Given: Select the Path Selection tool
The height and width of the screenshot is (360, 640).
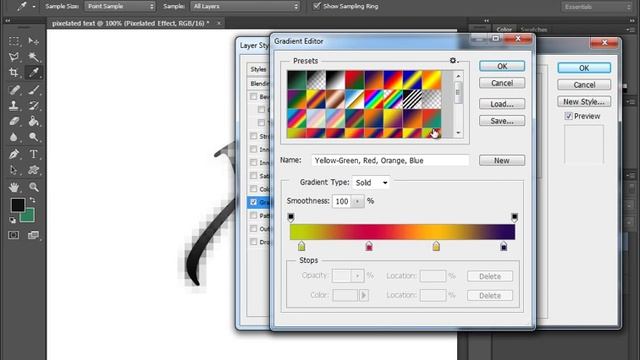Looking at the screenshot, I should (x=14, y=170).
